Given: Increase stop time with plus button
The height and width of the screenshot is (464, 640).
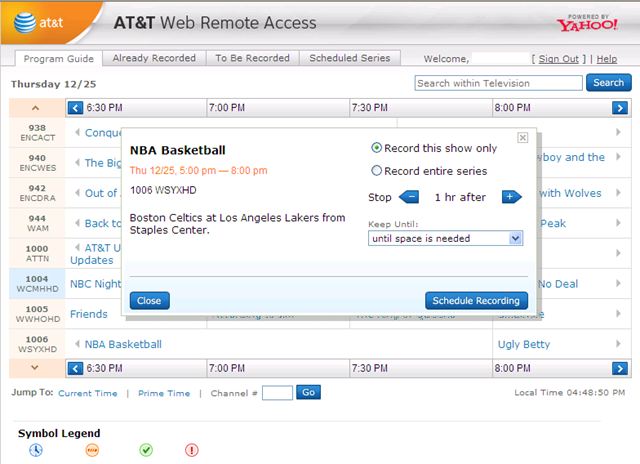Looking at the screenshot, I should (512, 197).
